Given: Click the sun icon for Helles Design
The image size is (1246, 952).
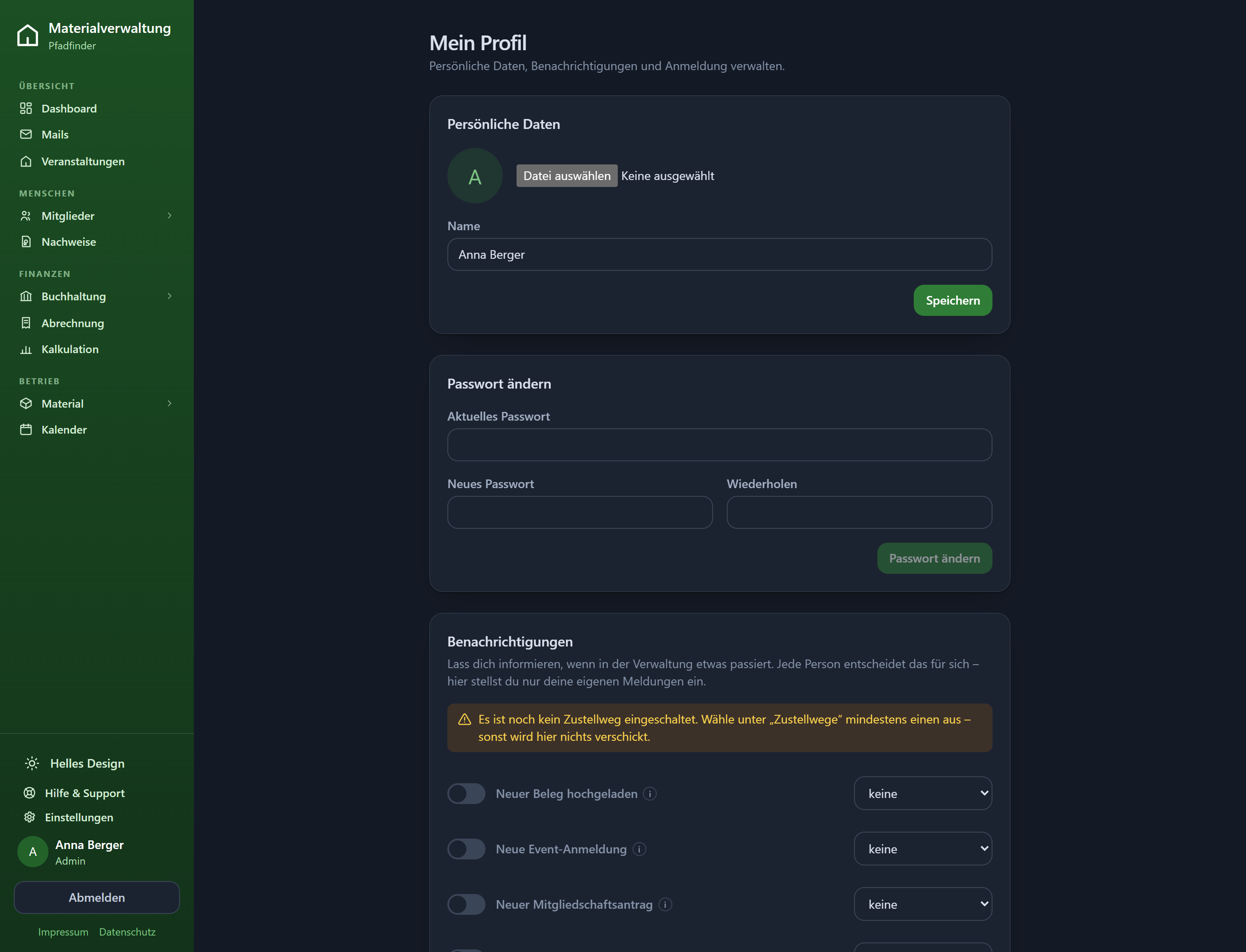Looking at the screenshot, I should pyautogui.click(x=32, y=763).
